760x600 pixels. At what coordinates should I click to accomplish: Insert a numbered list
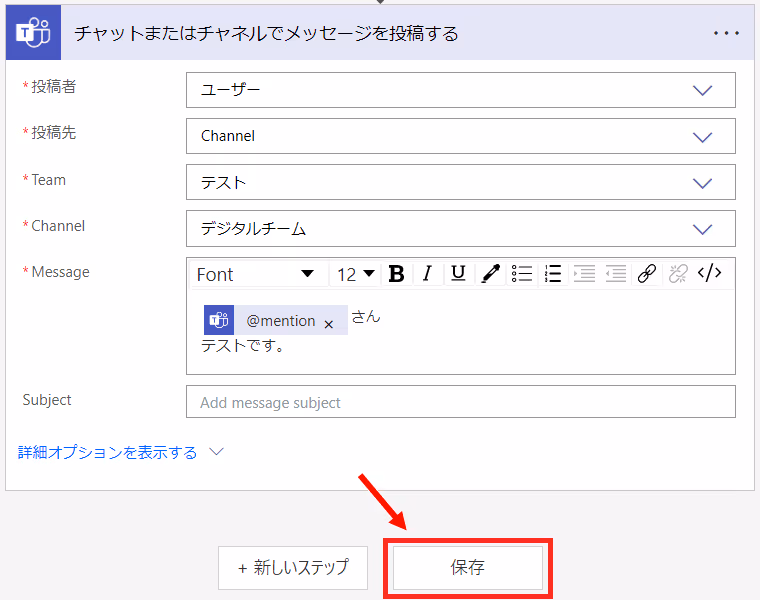(x=553, y=274)
